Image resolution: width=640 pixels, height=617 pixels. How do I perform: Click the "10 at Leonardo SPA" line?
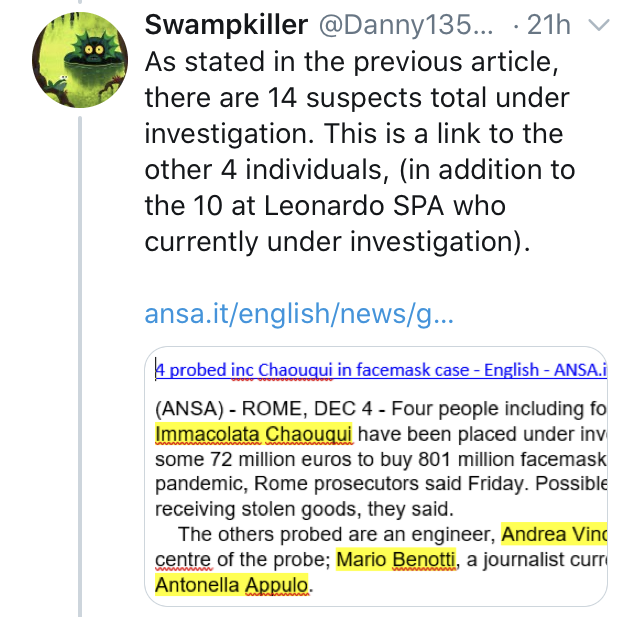(325, 206)
